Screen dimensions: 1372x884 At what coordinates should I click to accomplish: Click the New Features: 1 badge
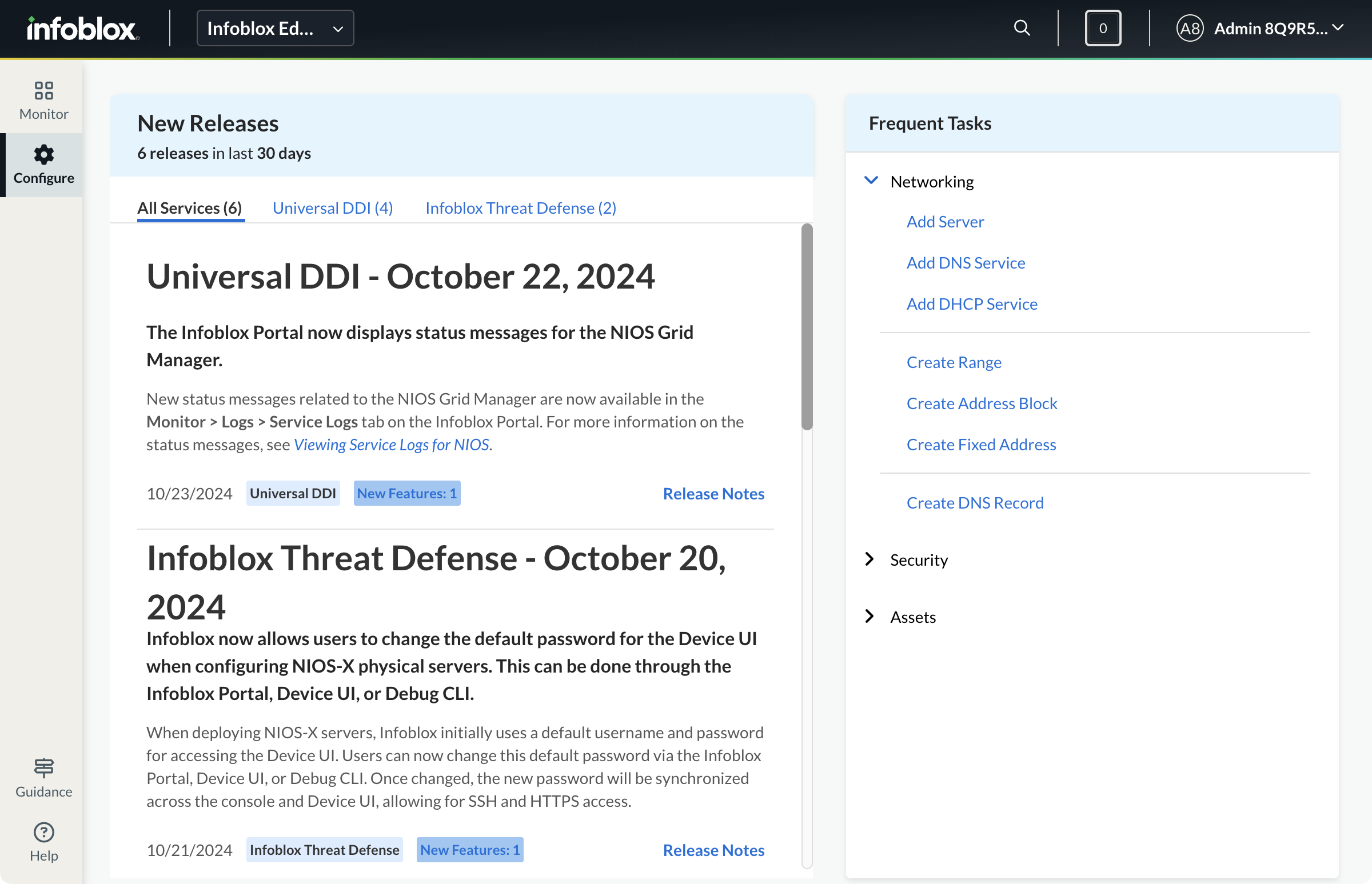click(x=406, y=493)
